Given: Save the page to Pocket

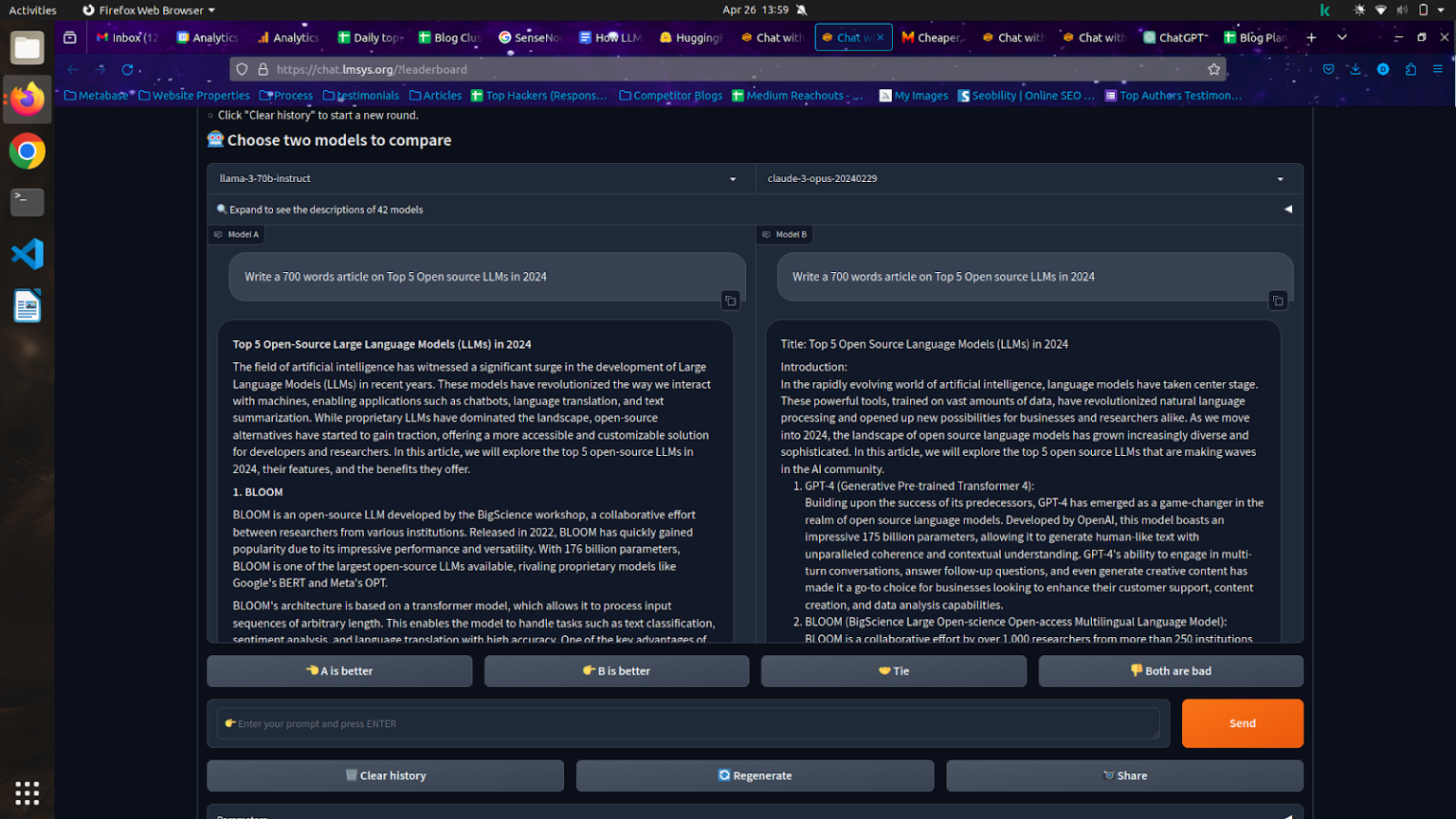Looking at the screenshot, I should point(1329,68).
